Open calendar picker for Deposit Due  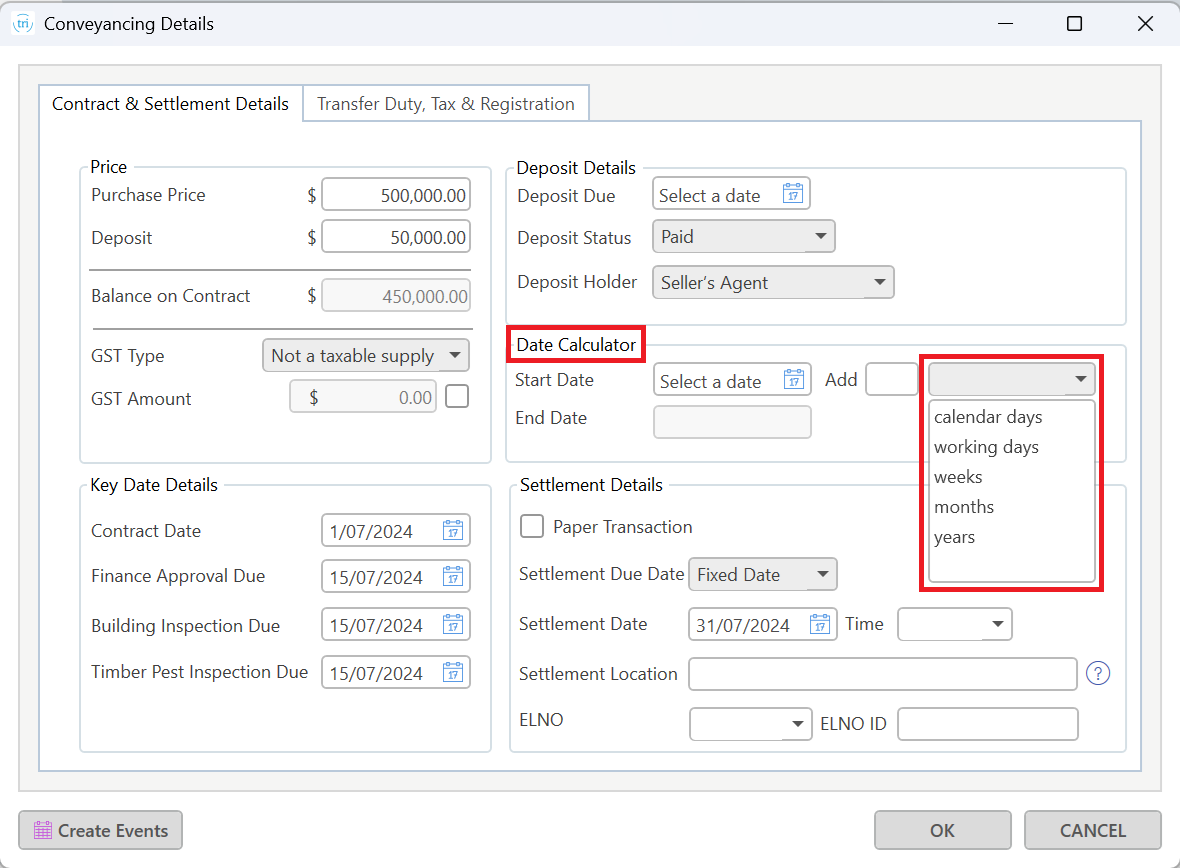pyautogui.click(x=793, y=195)
